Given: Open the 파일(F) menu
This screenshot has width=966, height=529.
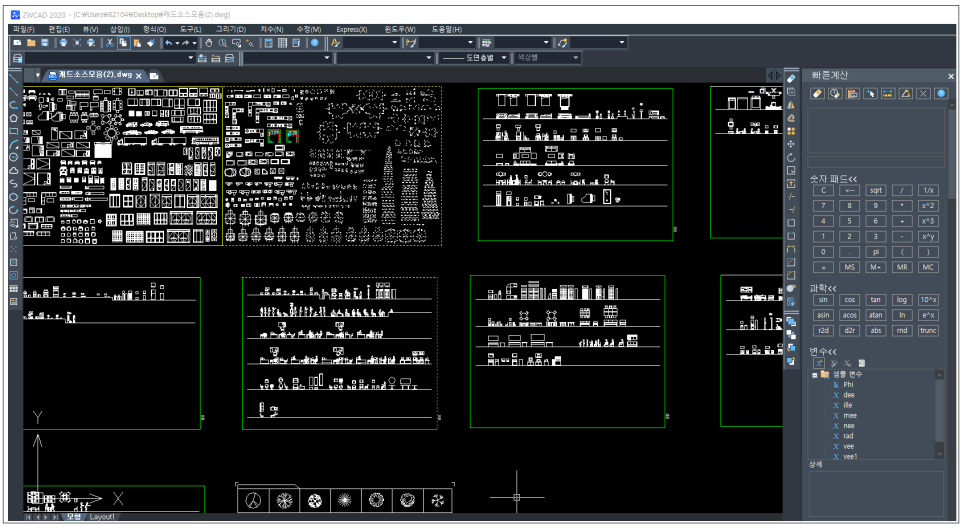Looking at the screenshot, I should pyautogui.click(x=24, y=29).
